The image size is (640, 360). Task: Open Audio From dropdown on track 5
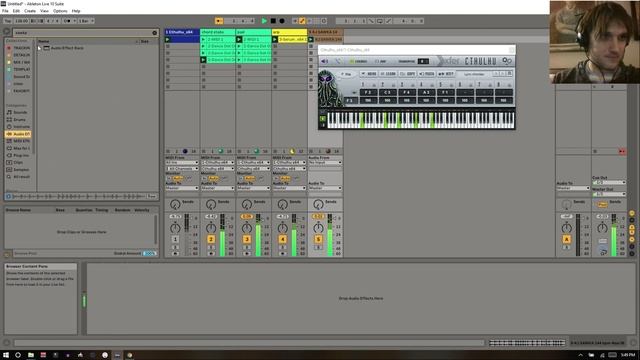click(x=325, y=162)
